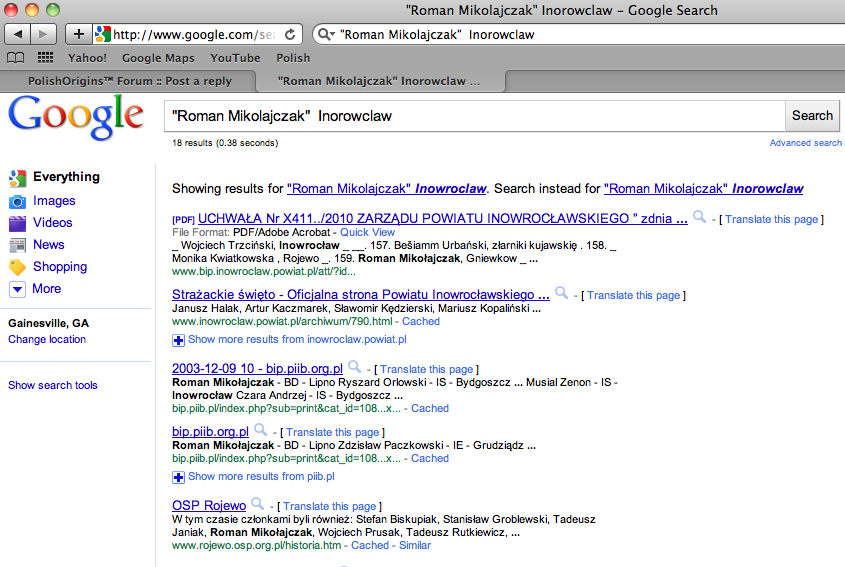
Task: Click the red close window button
Action: (x=11, y=10)
